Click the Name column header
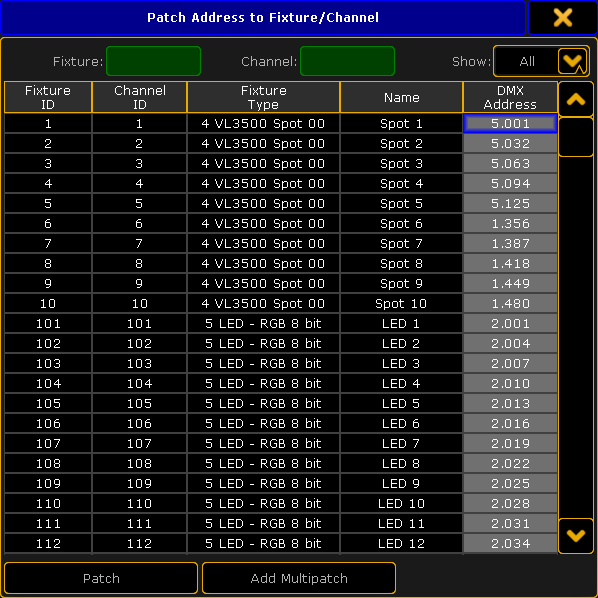598x598 pixels. pos(401,97)
